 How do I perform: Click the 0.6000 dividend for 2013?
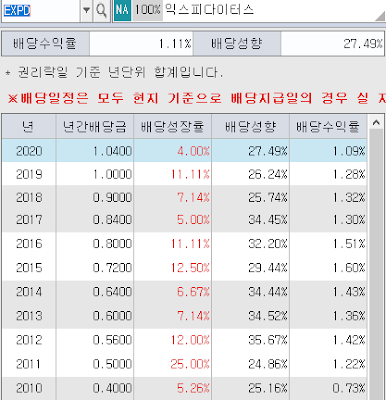pyautogui.click(x=95, y=316)
